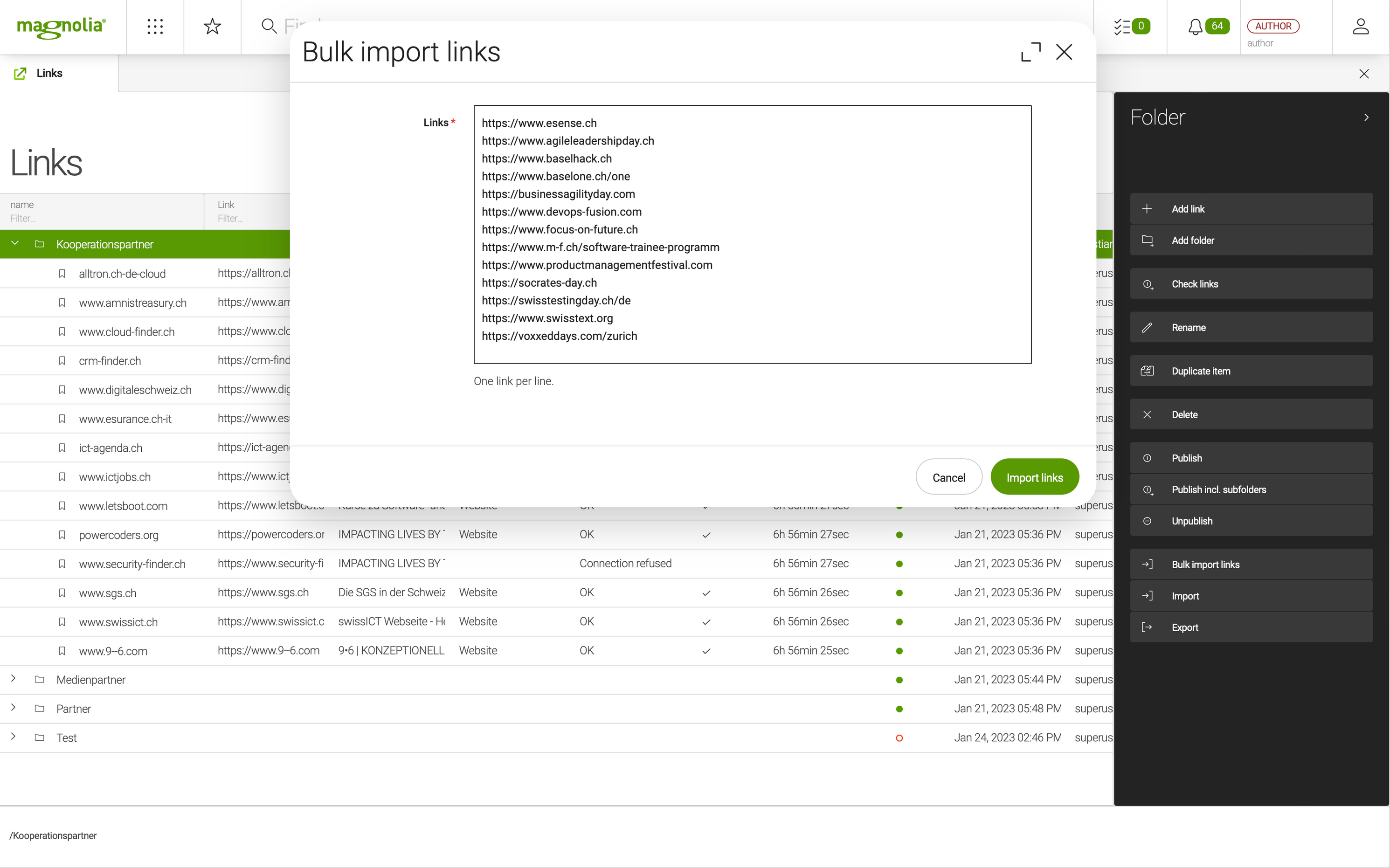Click the bookmark icon beside www.sgs.ch
This screenshot has height=868, width=1390.
point(62,592)
